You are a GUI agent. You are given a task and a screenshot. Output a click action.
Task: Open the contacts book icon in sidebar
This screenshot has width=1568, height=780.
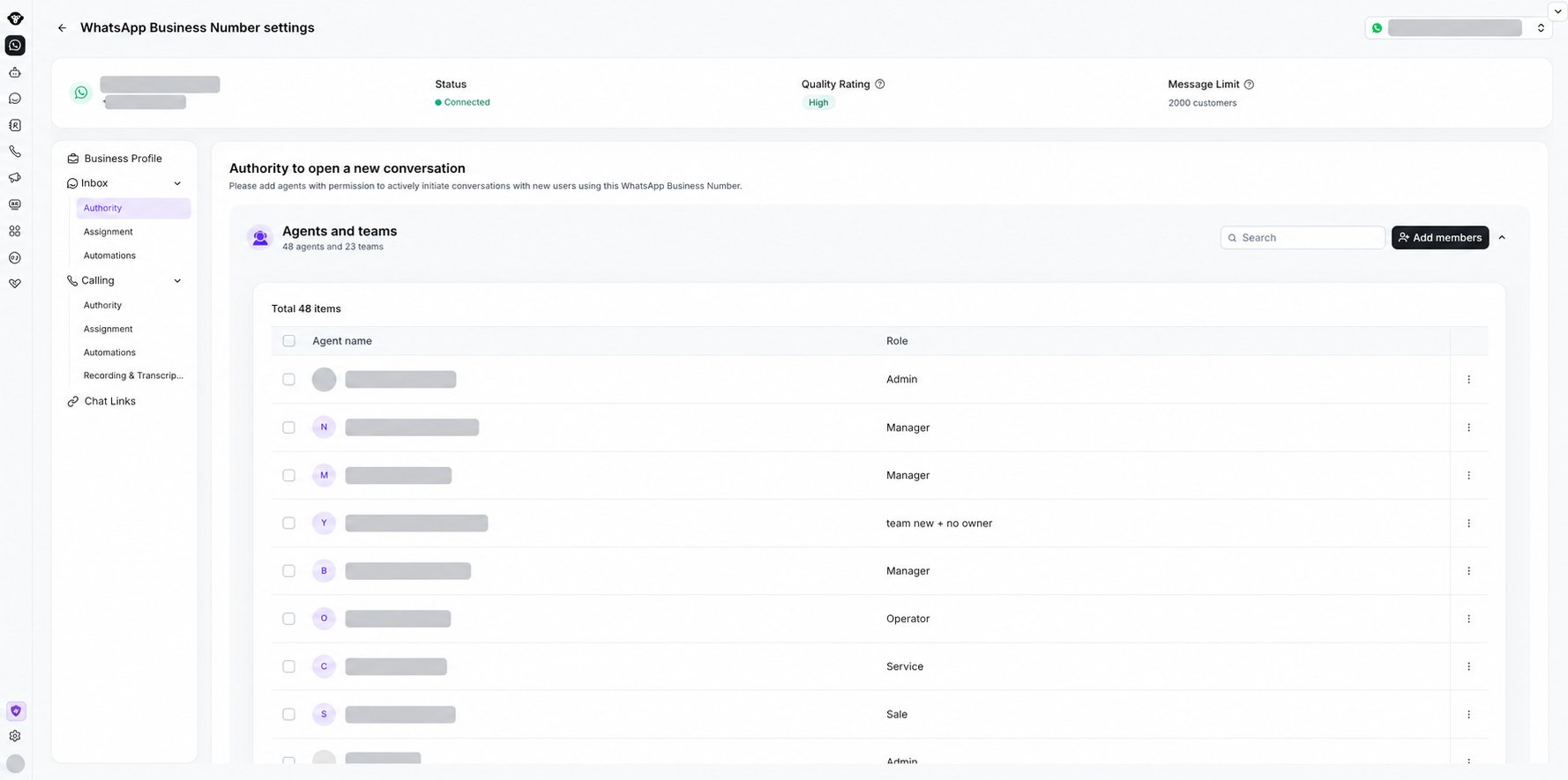[x=15, y=125]
